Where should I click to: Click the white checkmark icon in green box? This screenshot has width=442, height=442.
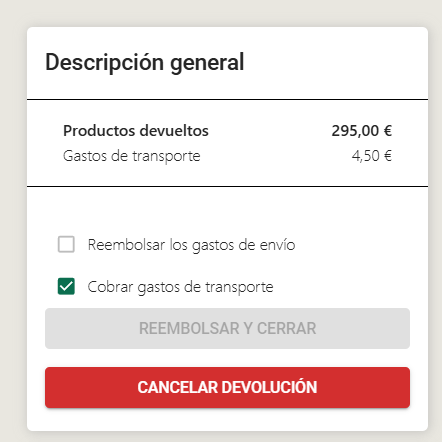point(66,286)
